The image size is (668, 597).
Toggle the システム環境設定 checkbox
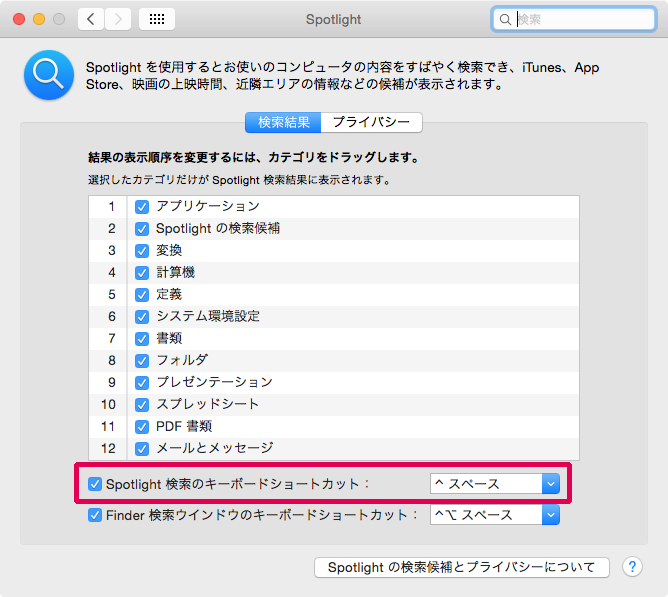(142, 317)
